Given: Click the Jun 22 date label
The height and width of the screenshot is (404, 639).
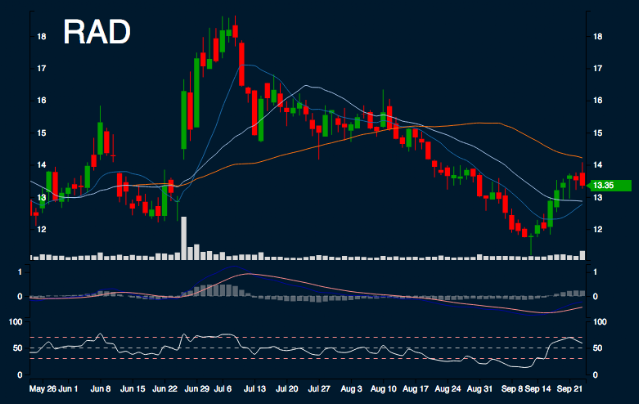Looking at the screenshot, I should [165, 389].
